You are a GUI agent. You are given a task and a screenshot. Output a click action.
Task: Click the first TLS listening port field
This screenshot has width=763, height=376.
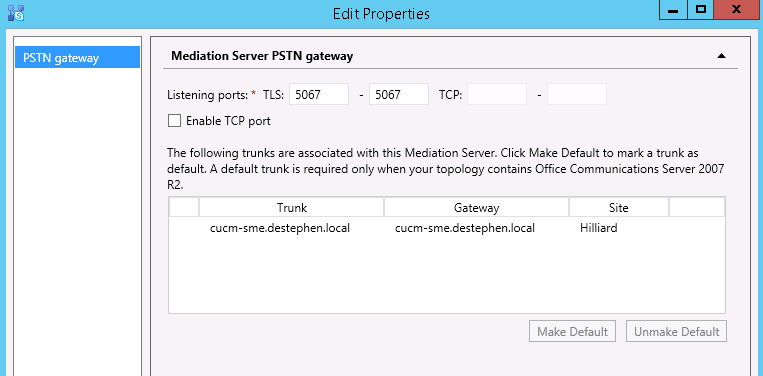point(319,94)
